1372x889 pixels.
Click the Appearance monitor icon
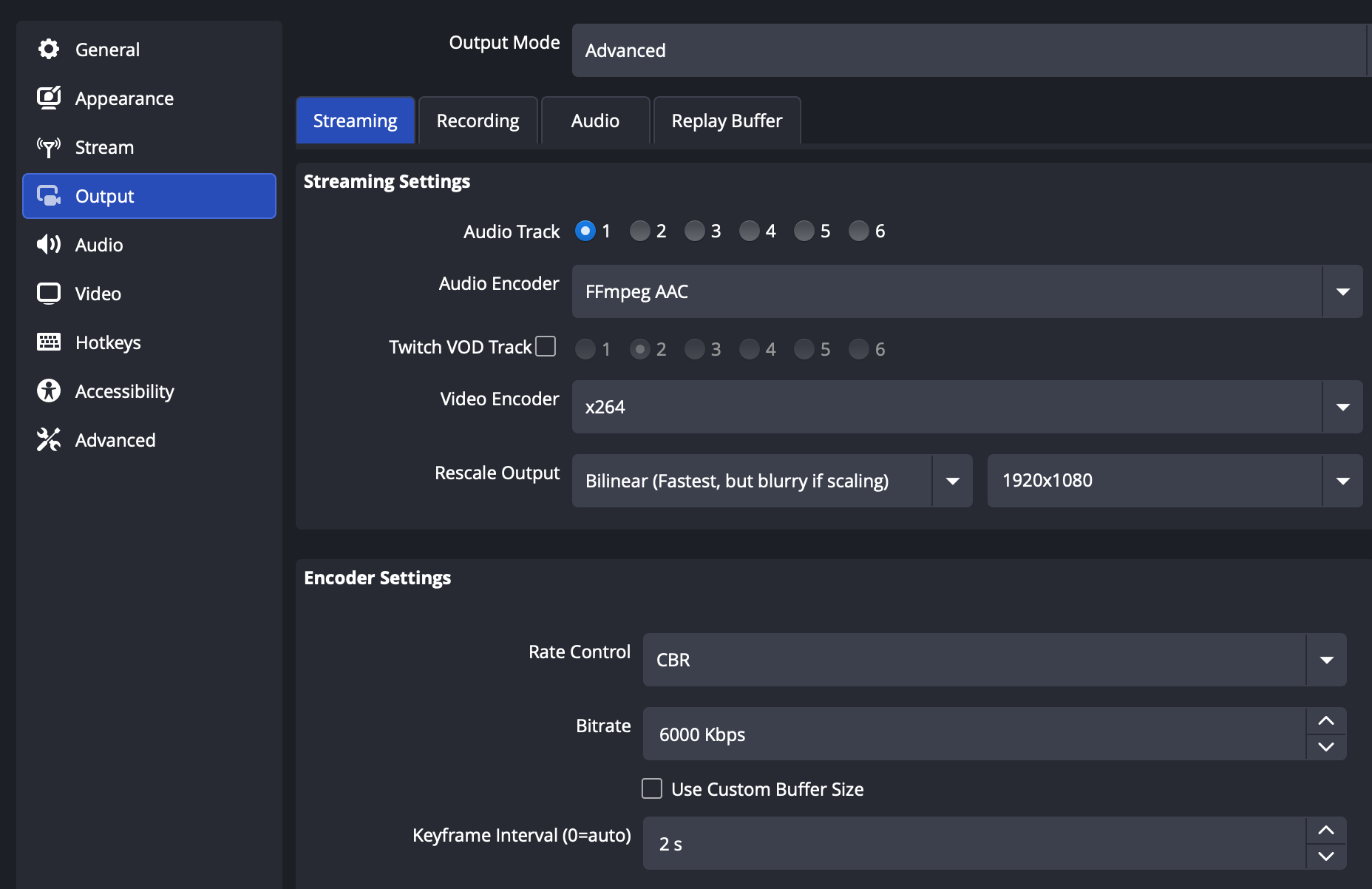point(49,98)
